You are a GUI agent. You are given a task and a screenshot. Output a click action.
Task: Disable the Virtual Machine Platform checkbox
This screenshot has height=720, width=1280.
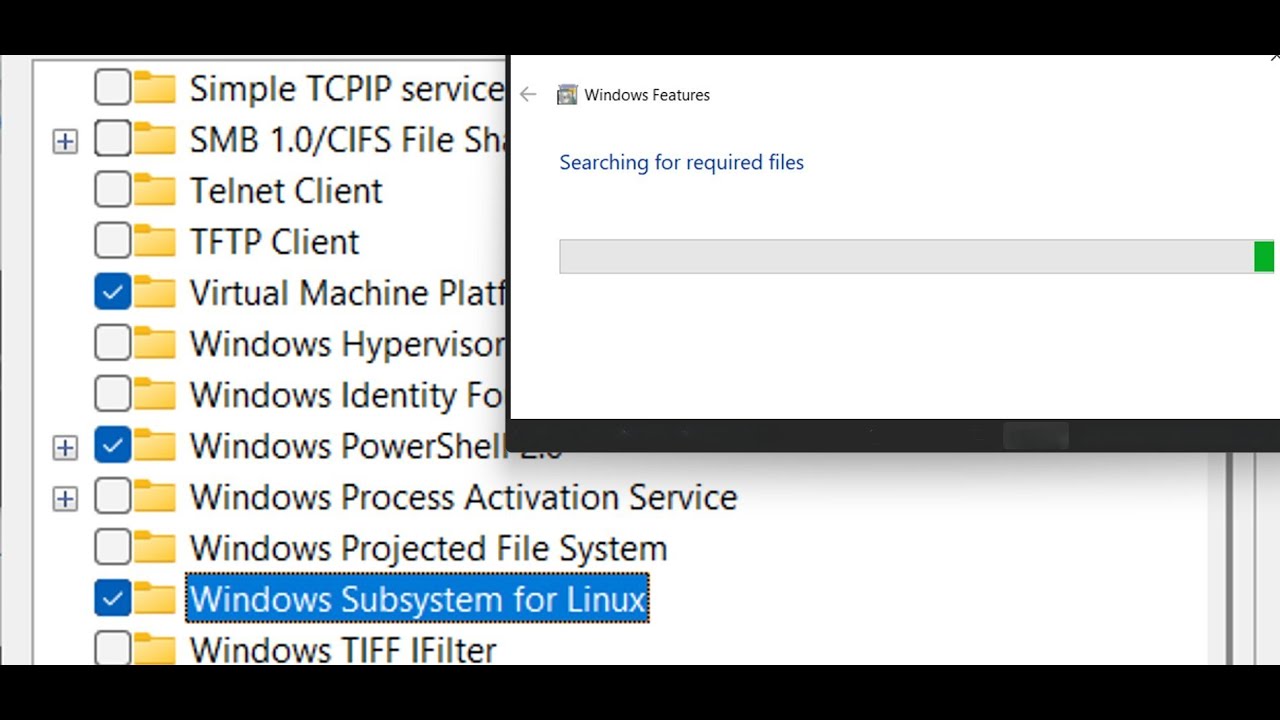113,292
